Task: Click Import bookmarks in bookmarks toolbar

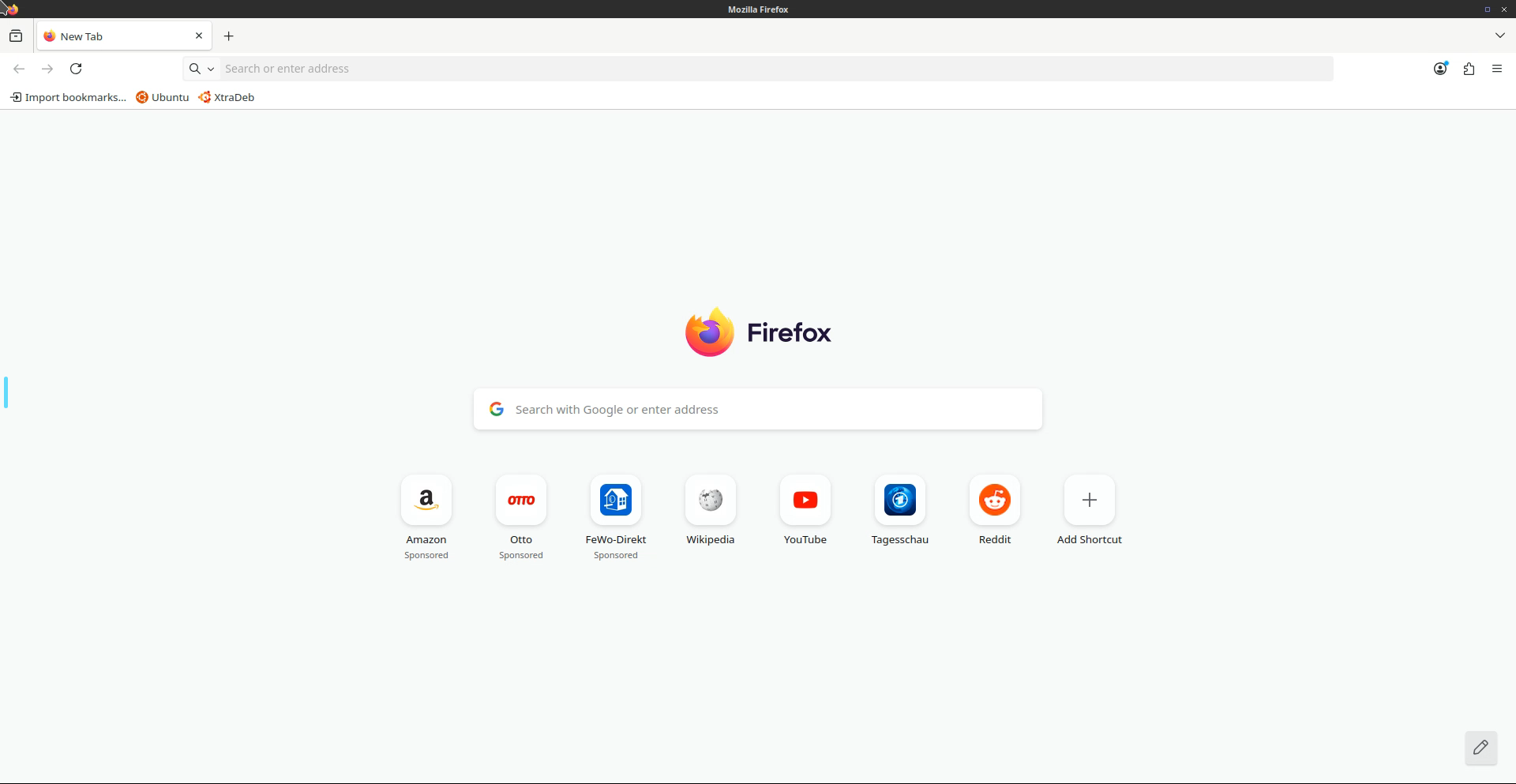Action: (68, 97)
